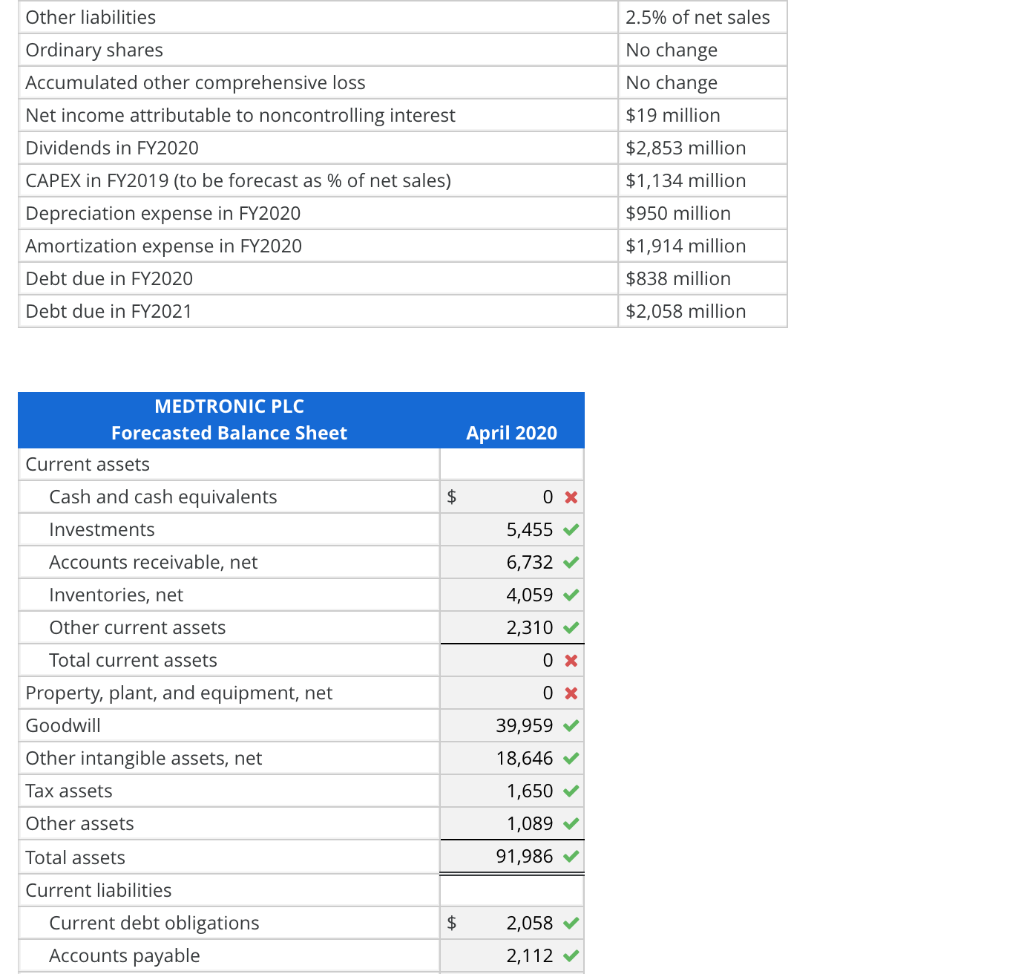Viewport: 1024px width, 974px height.
Task: Click the checkmark beside Current debt obligations
Action: [571, 922]
